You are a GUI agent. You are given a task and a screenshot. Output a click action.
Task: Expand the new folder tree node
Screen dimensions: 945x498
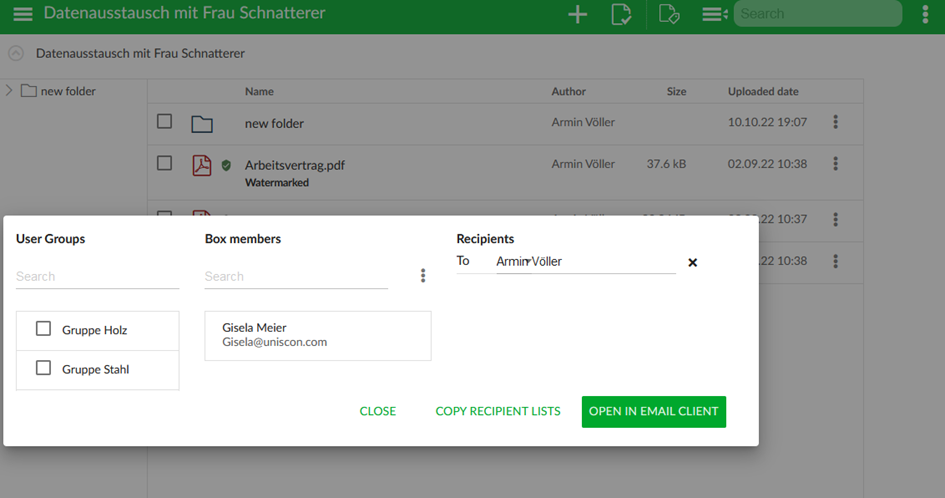coord(9,90)
